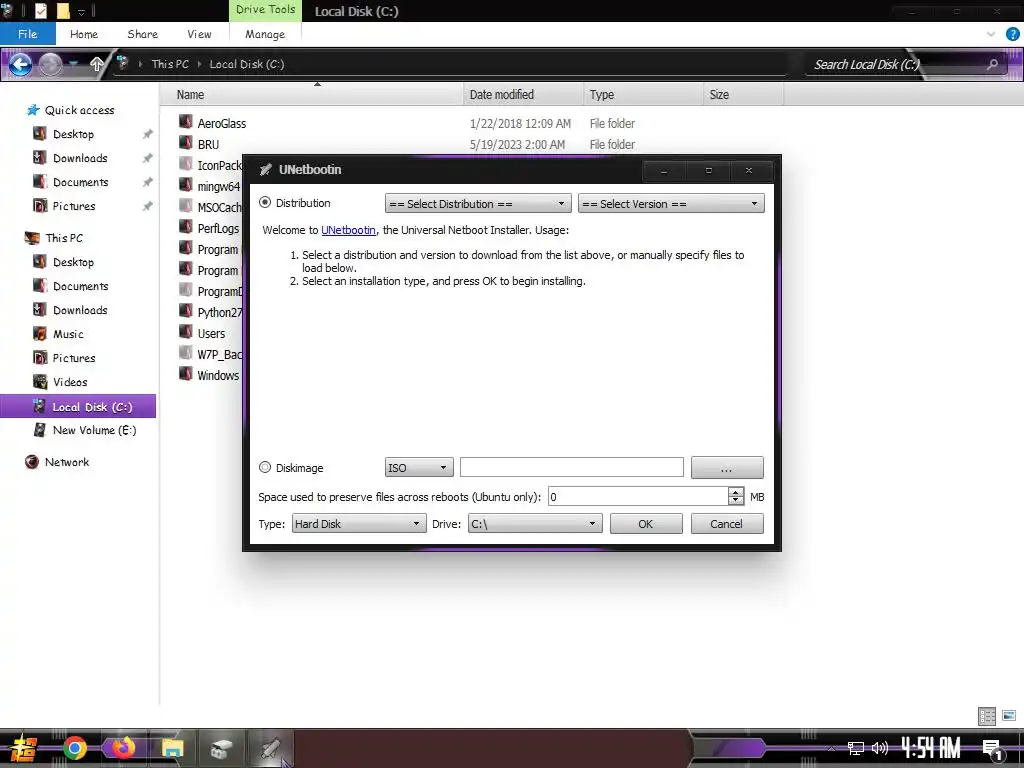
Task: Select the Windows folder icon
Action: coord(186,374)
